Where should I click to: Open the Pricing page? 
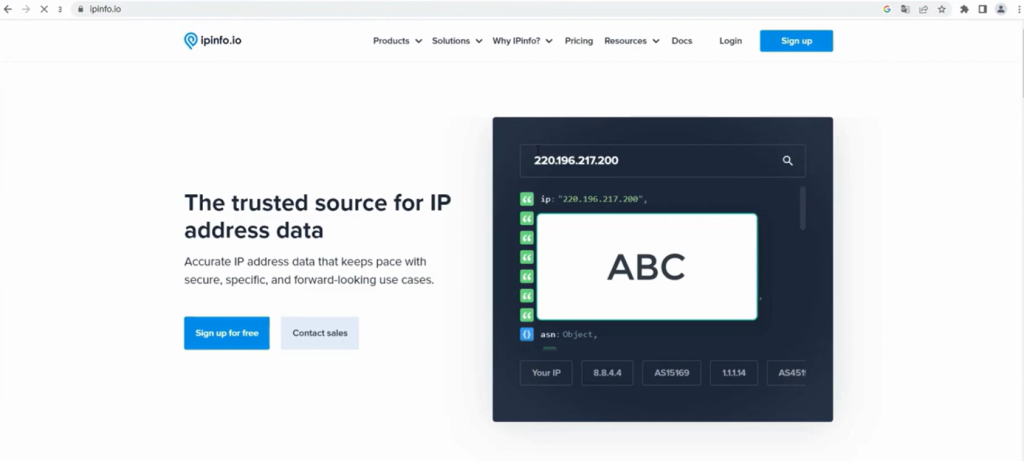pos(579,40)
